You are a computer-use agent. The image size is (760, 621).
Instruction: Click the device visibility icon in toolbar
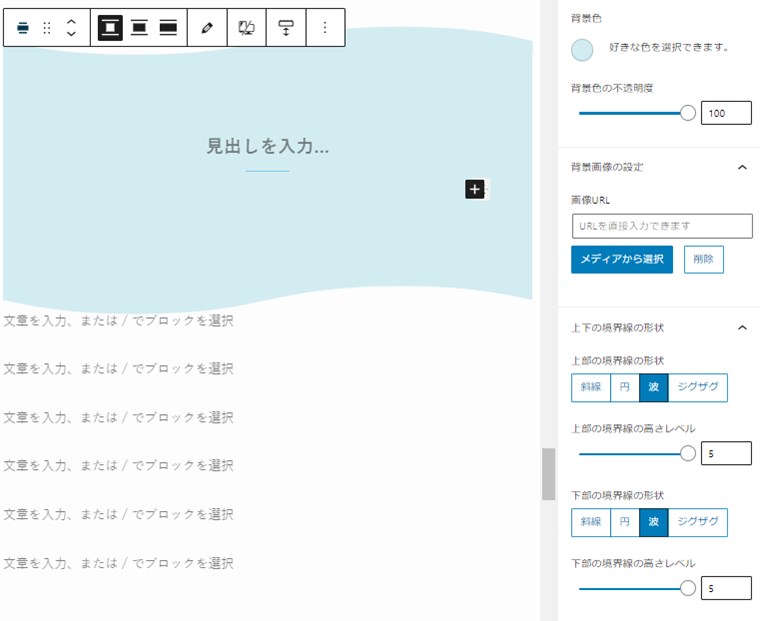pos(246,28)
